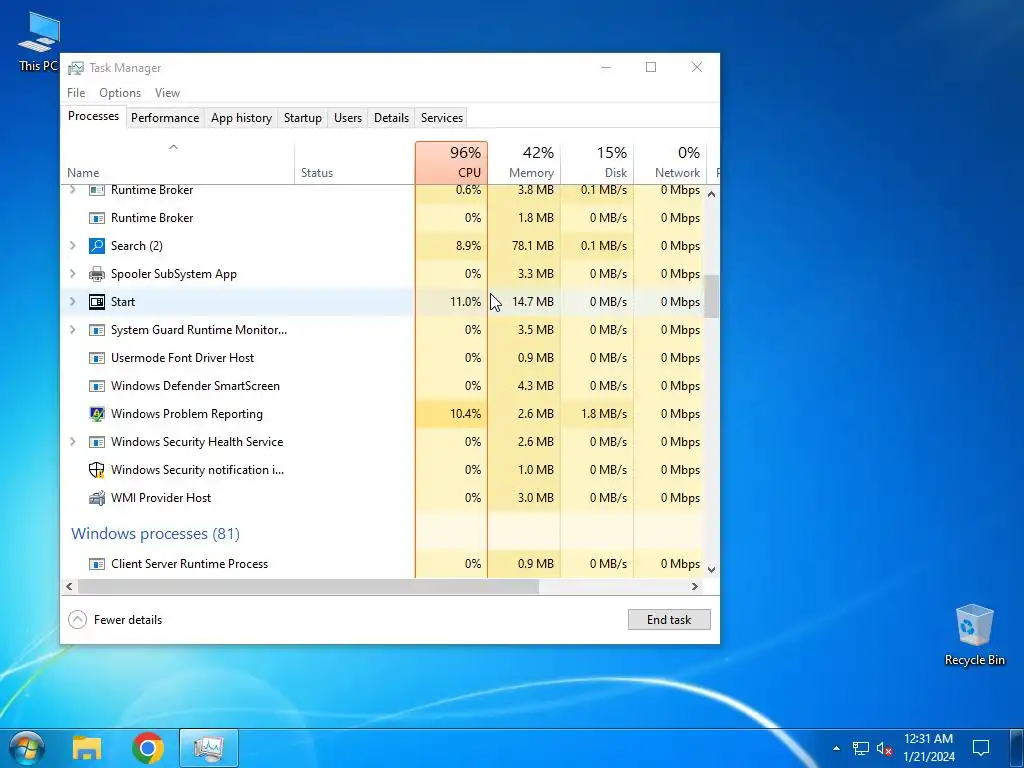Expand System Guard Runtime Monitor row
The width and height of the screenshot is (1024, 768).
[x=72, y=330]
